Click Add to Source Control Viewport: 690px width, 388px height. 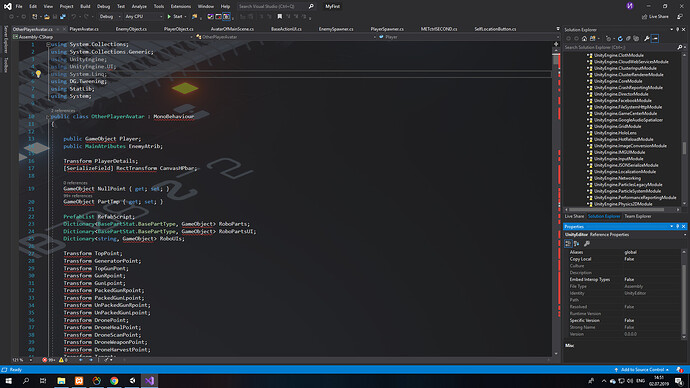(642, 370)
